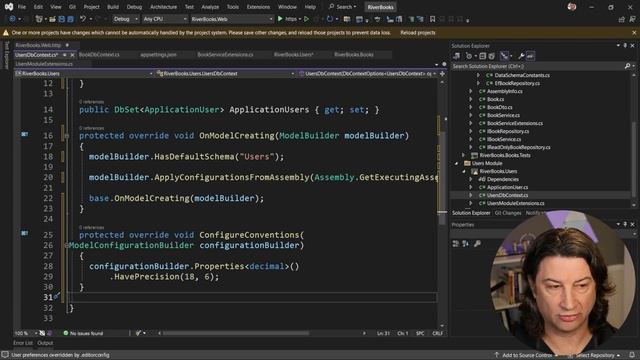Screen dimensions: 640x360
Task: Open the Any CPU platform dropdown
Action: click(164, 19)
